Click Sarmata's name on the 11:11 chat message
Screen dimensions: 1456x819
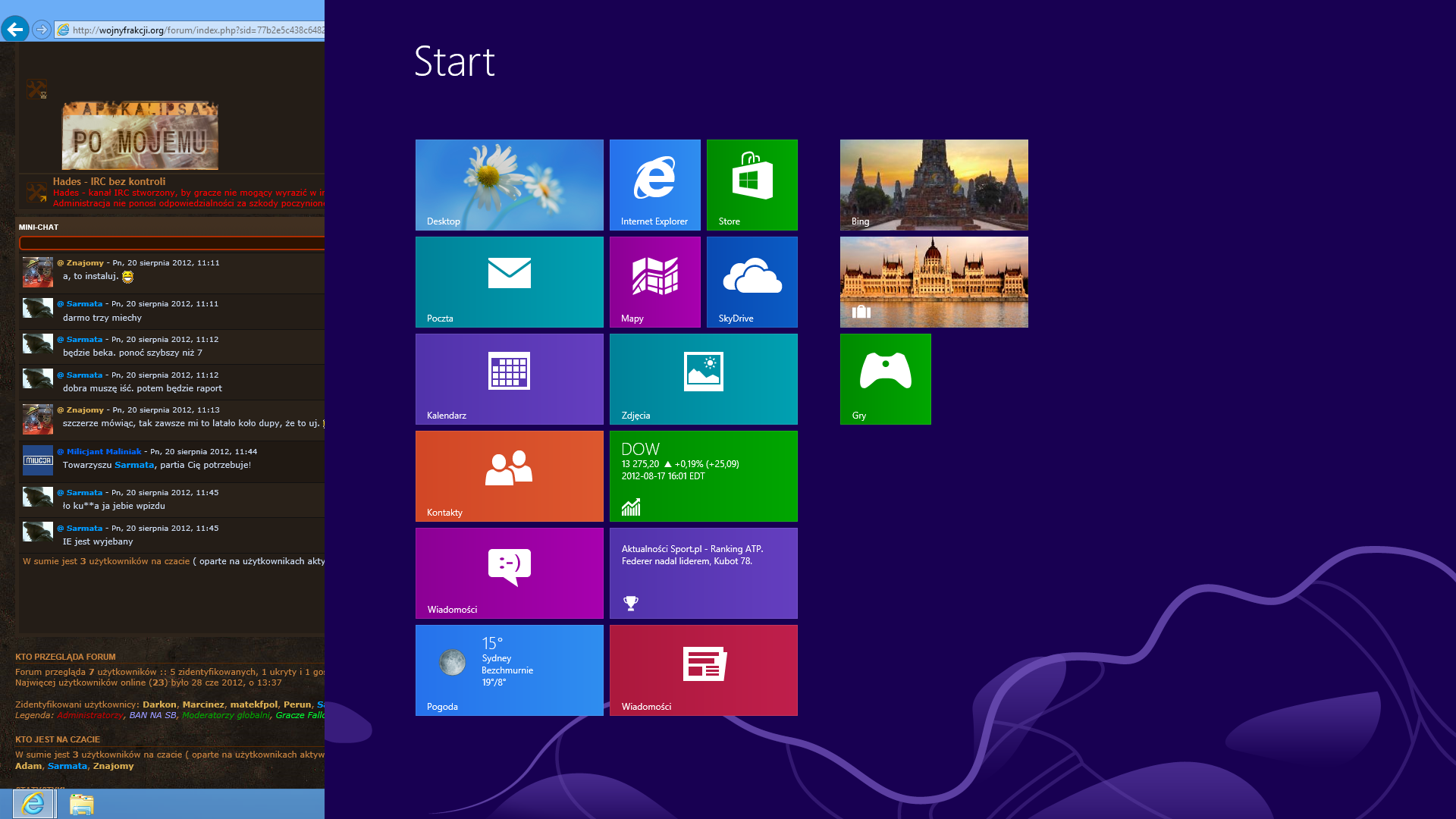tap(84, 304)
